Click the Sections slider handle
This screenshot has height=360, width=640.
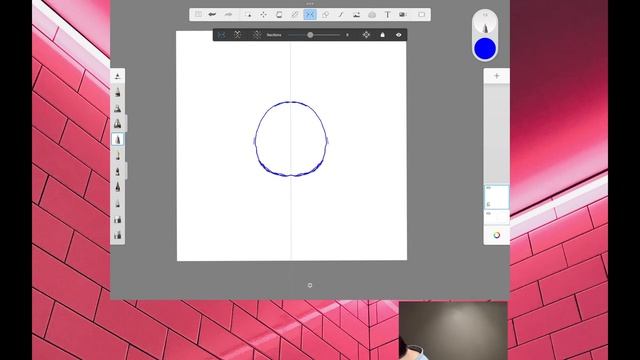point(310,35)
